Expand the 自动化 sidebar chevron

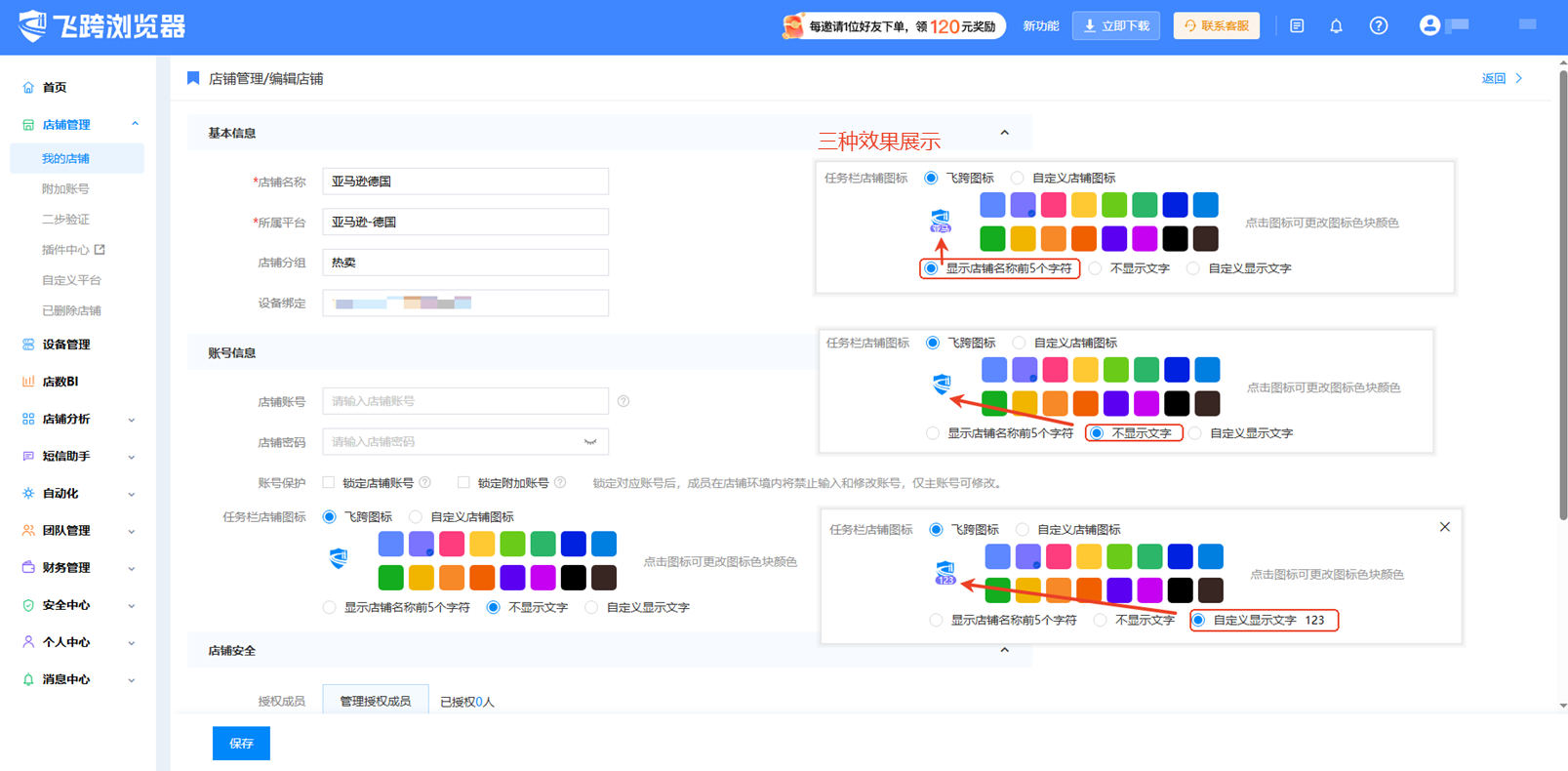(x=132, y=494)
